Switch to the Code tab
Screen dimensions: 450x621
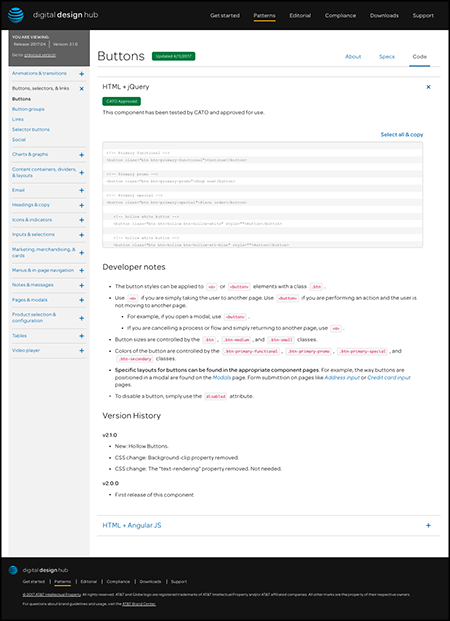pos(419,57)
